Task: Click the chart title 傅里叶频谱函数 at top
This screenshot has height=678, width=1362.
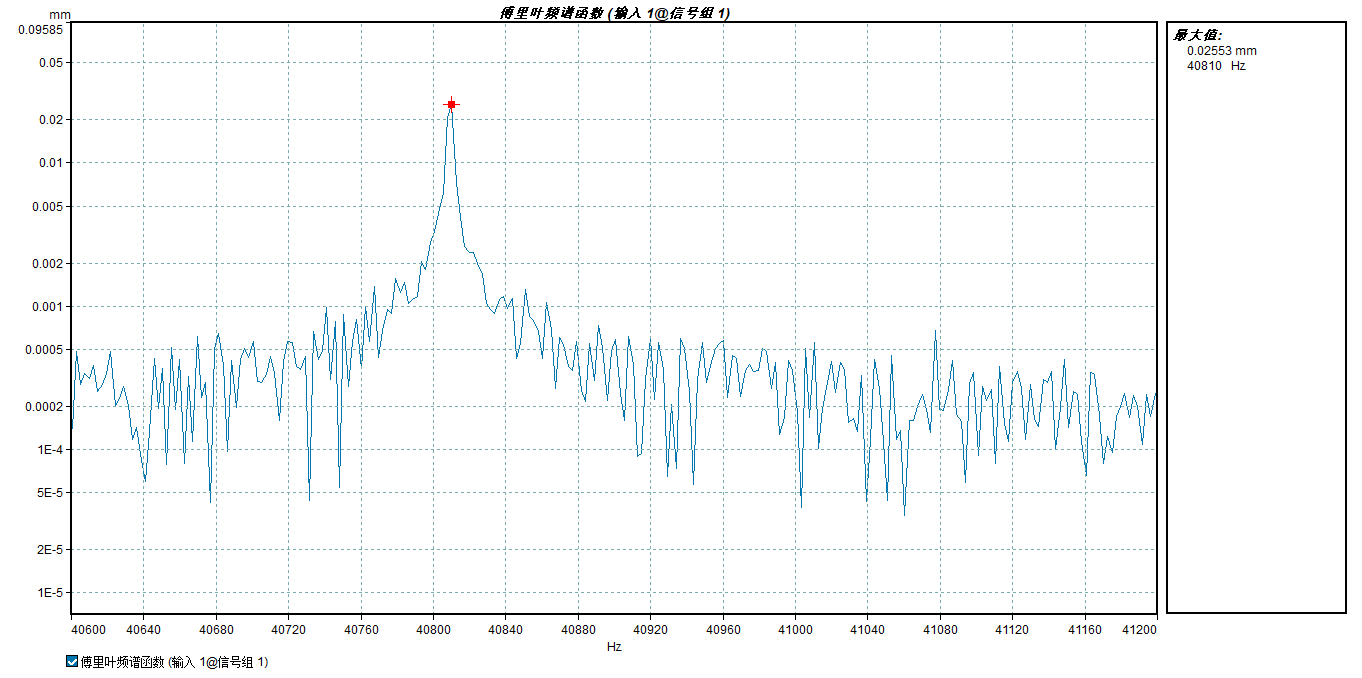Action: [x=614, y=13]
